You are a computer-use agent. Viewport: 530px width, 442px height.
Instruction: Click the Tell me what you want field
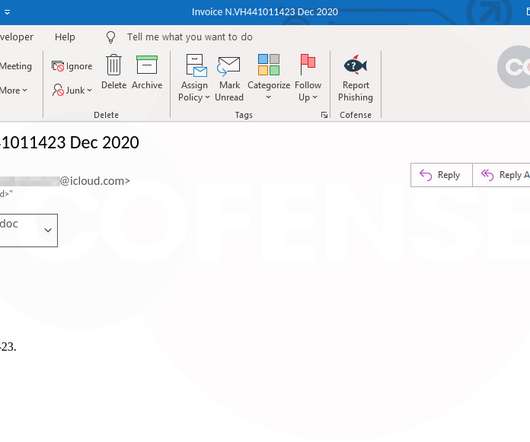[190, 37]
